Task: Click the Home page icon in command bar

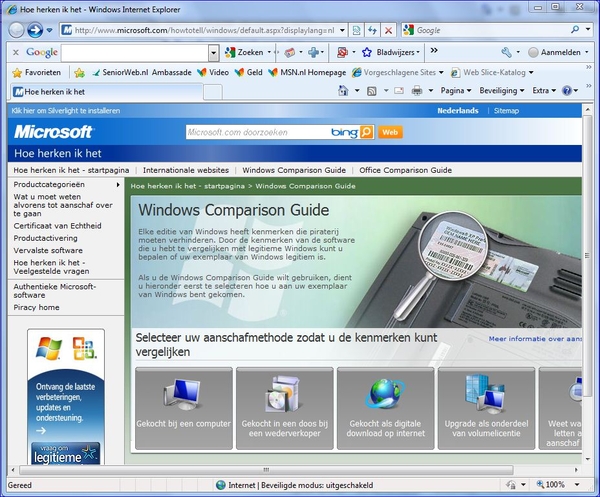Action: click(343, 91)
